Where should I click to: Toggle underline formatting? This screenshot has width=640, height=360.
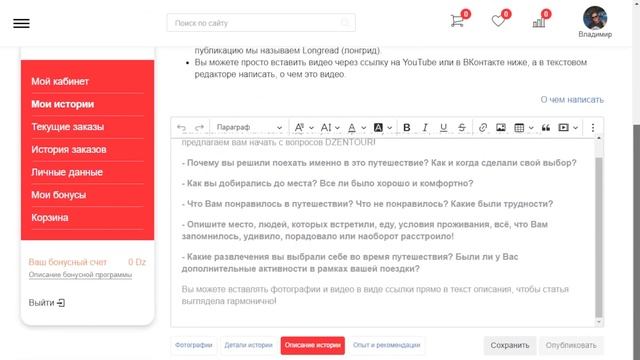pyautogui.click(x=443, y=128)
